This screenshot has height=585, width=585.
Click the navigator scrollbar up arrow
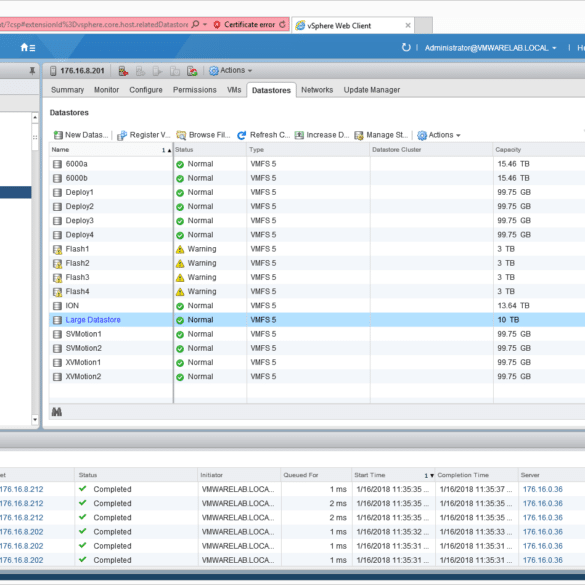pos(35,118)
